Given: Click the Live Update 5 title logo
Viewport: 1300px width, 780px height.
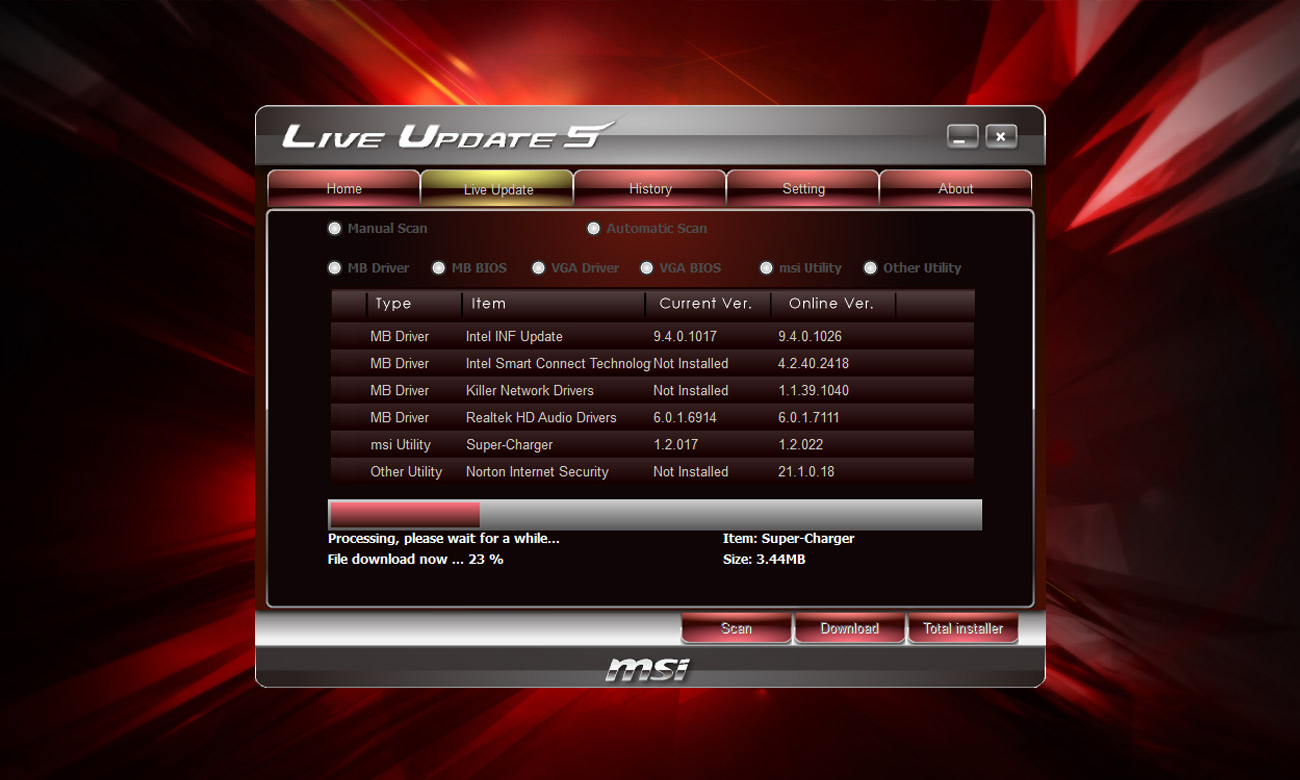Looking at the screenshot, I should pos(449,136).
